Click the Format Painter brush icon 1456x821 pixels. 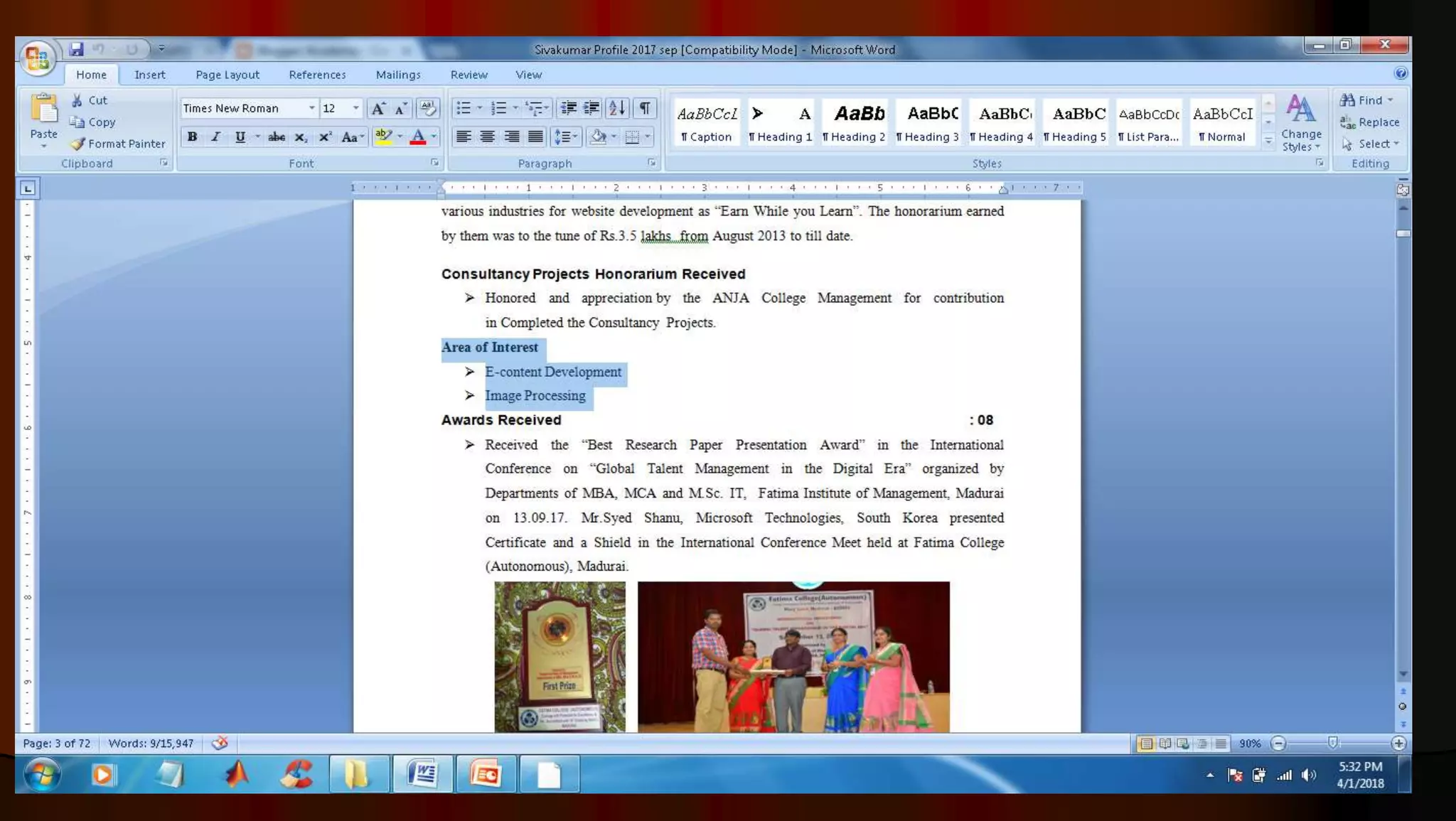point(77,144)
